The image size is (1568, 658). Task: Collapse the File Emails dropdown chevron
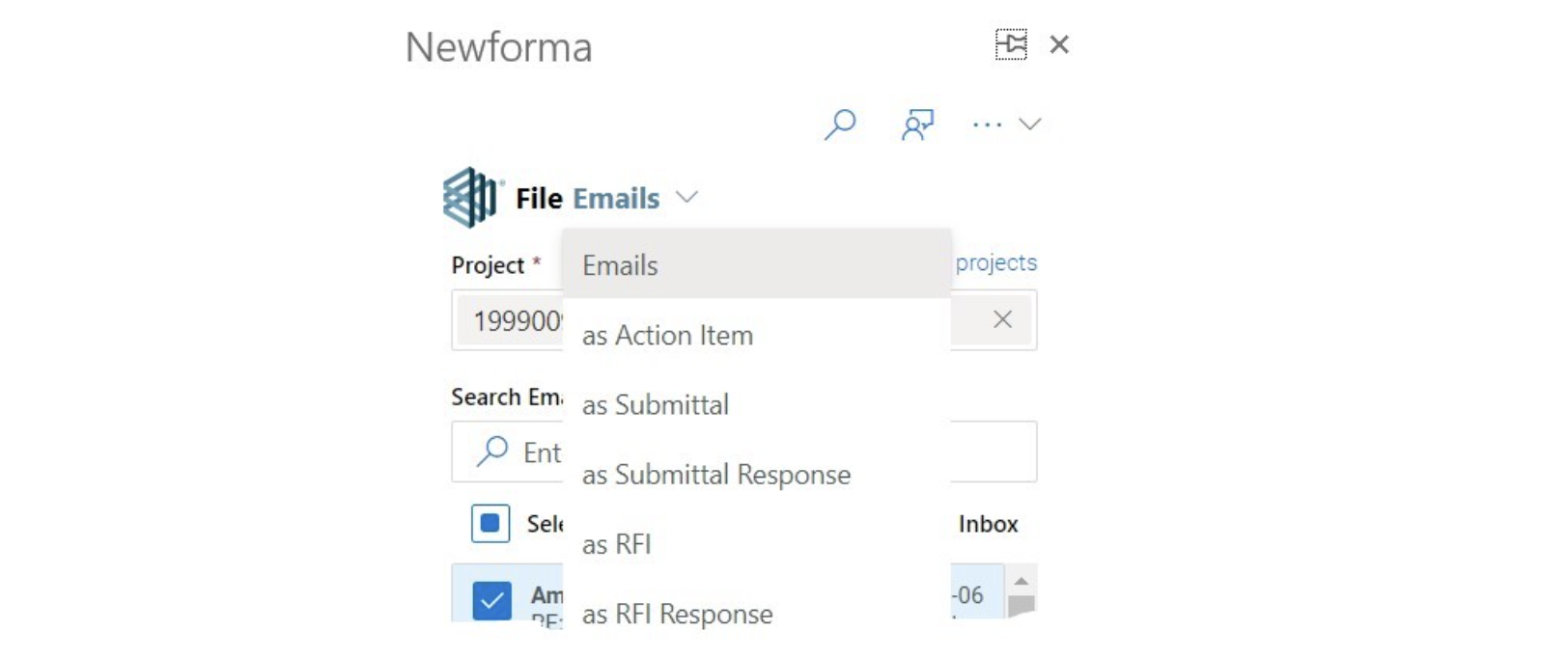pyautogui.click(x=686, y=198)
